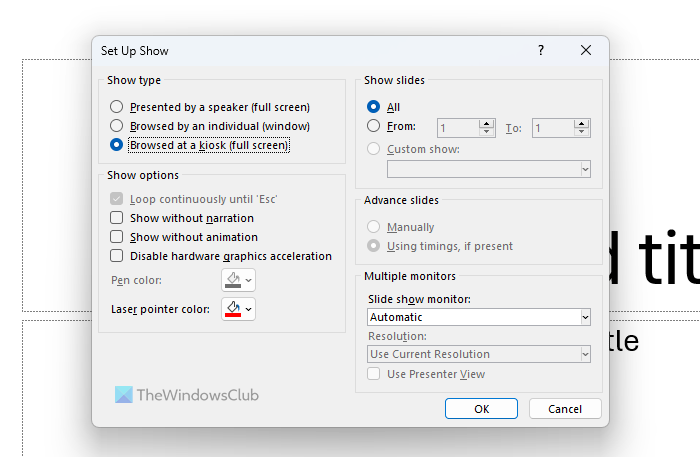Image resolution: width=700 pixels, height=457 pixels.
Task: Click the To slide number field
Action: (x=553, y=128)
